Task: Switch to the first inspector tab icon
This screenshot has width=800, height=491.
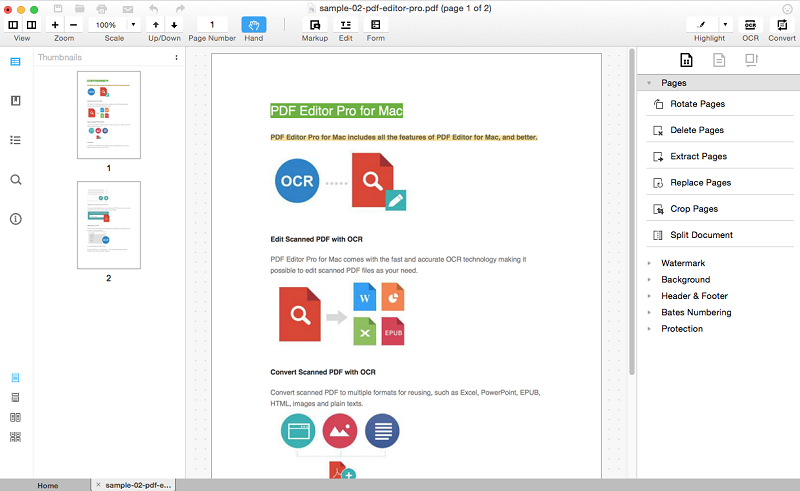Action: point(686,60)
